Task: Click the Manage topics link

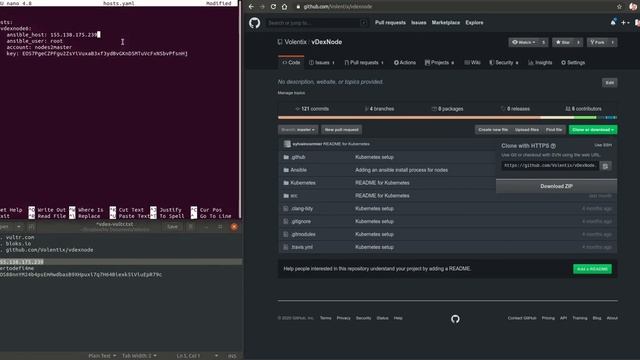Action: point(291,93)
